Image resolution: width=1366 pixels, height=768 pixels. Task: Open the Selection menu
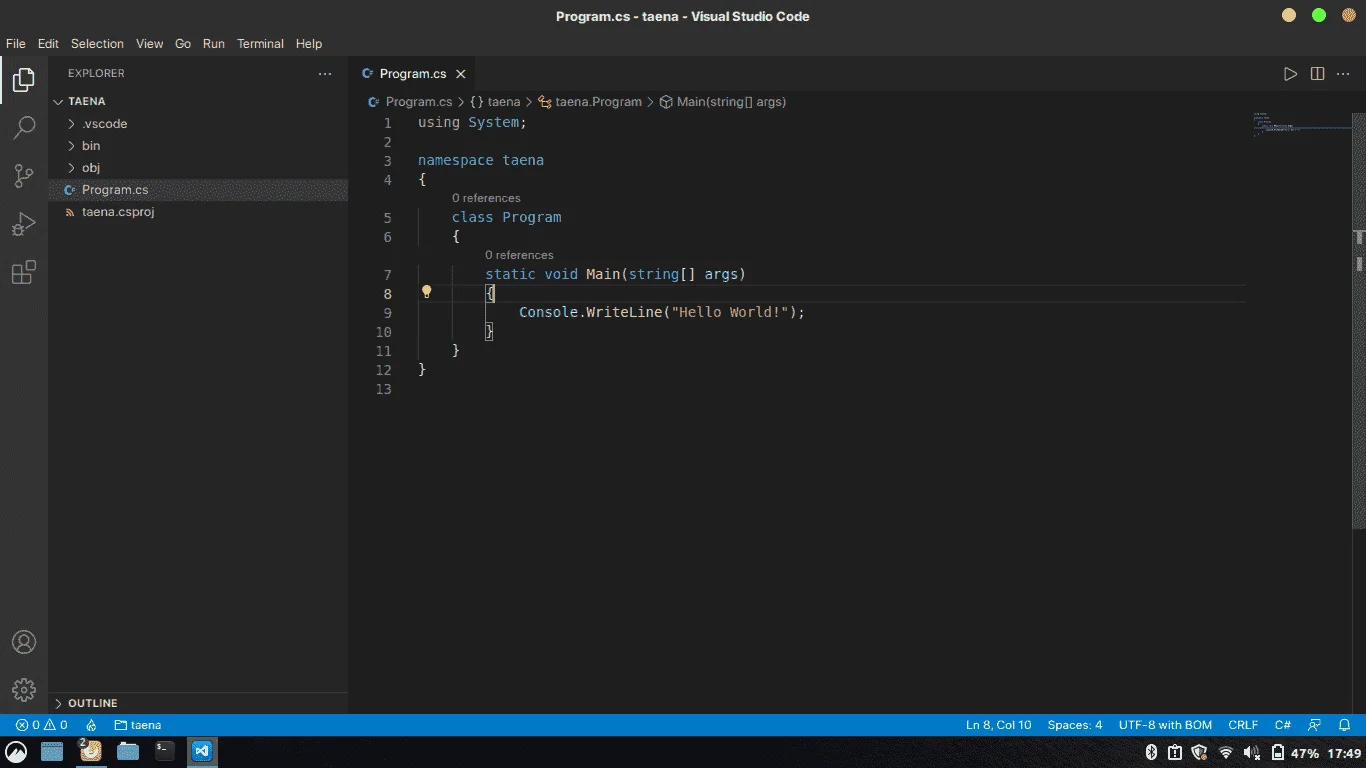point(97,44)
